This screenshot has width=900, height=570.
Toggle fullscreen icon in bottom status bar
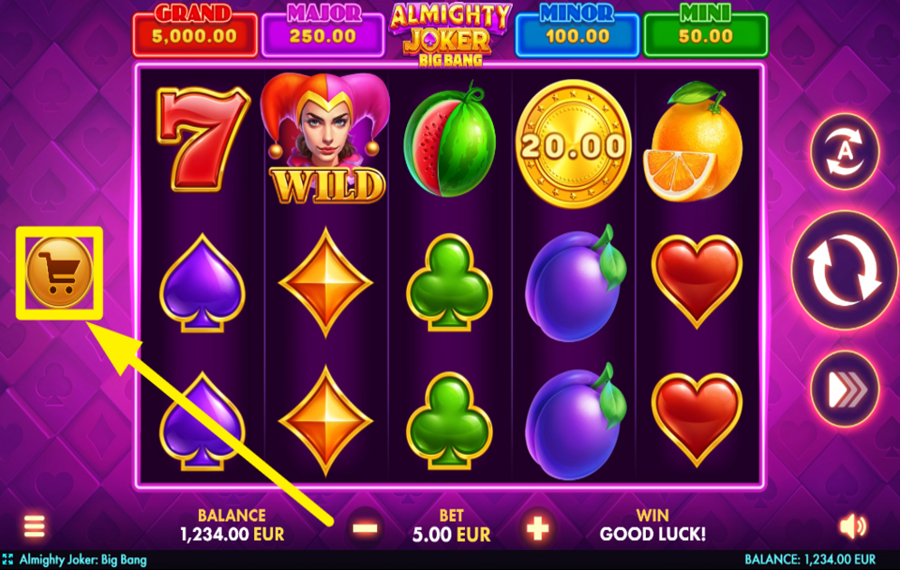[7, 560]
